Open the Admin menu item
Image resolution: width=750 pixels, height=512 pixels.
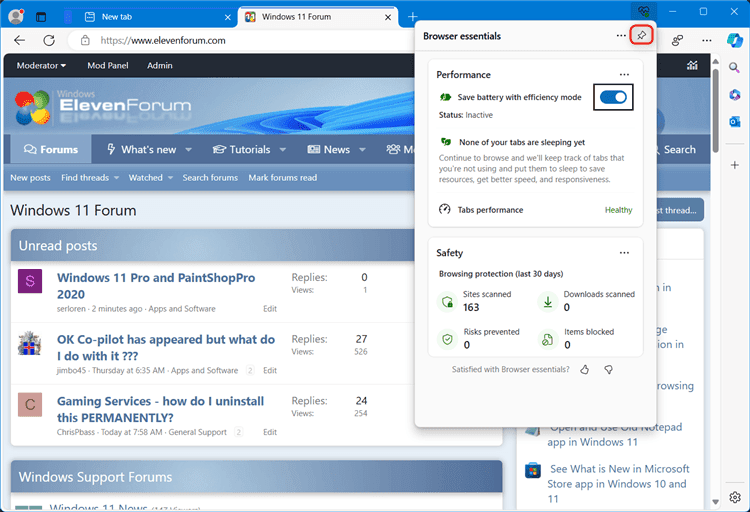tap(160, 66)
